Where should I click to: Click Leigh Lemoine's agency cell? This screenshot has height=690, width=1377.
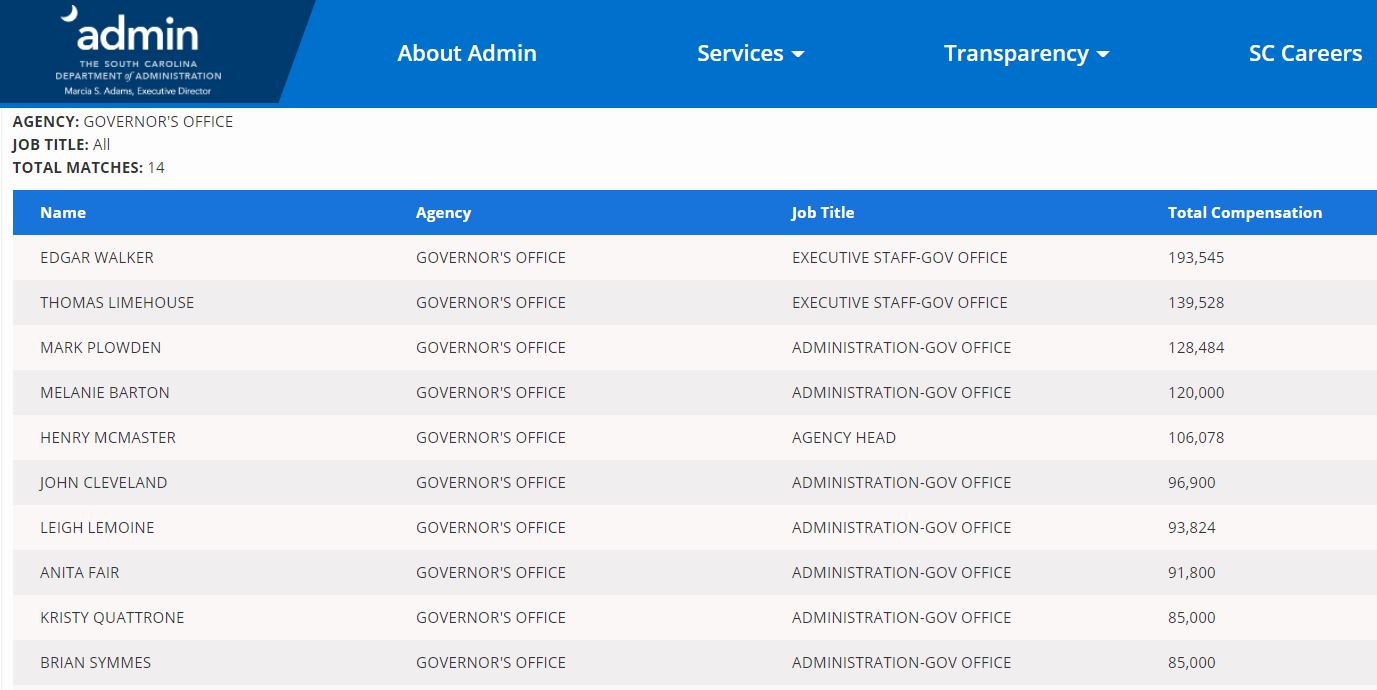pos(491,527)
